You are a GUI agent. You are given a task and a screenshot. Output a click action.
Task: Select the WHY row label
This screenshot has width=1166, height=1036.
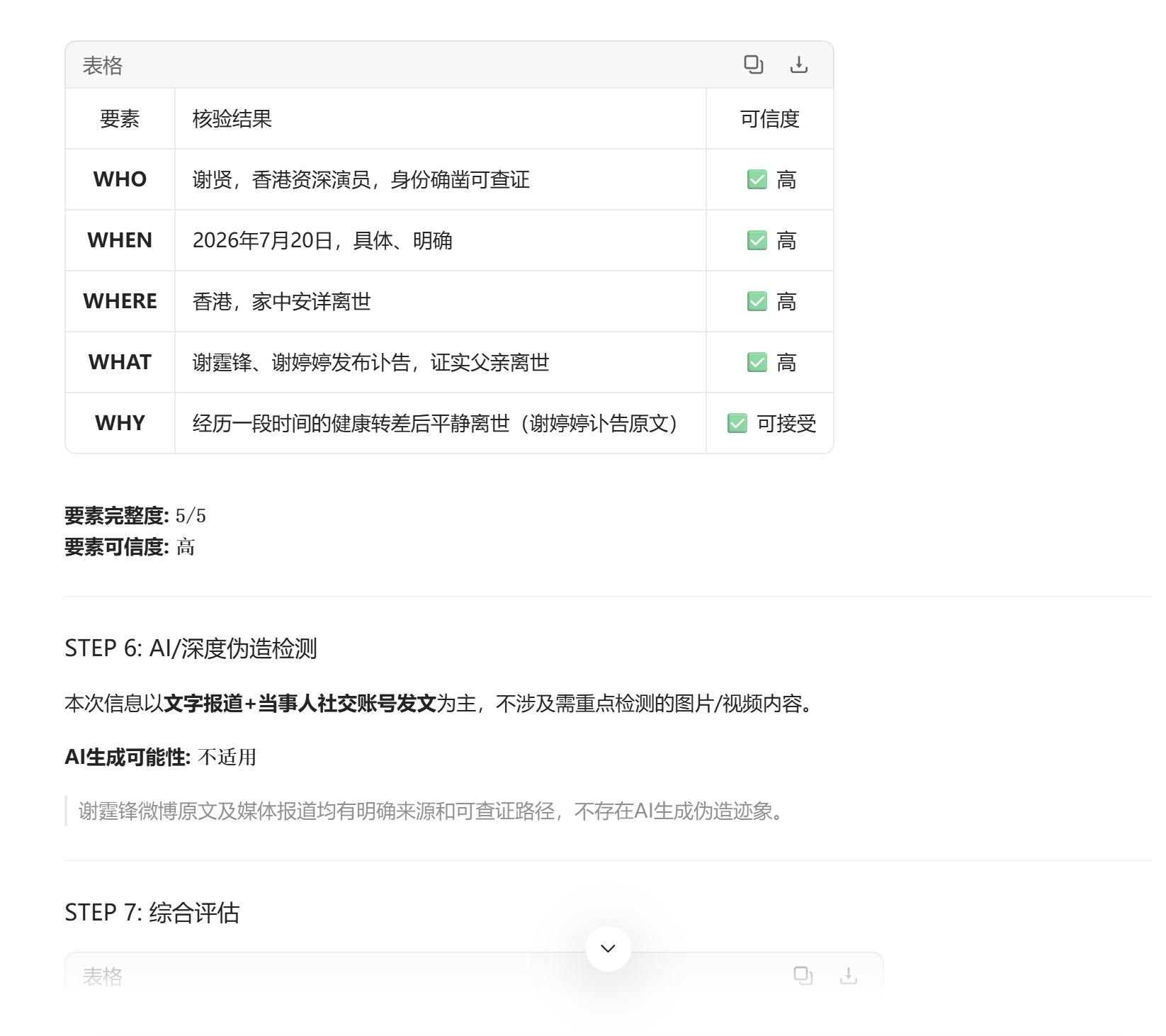tap(120, 423)
